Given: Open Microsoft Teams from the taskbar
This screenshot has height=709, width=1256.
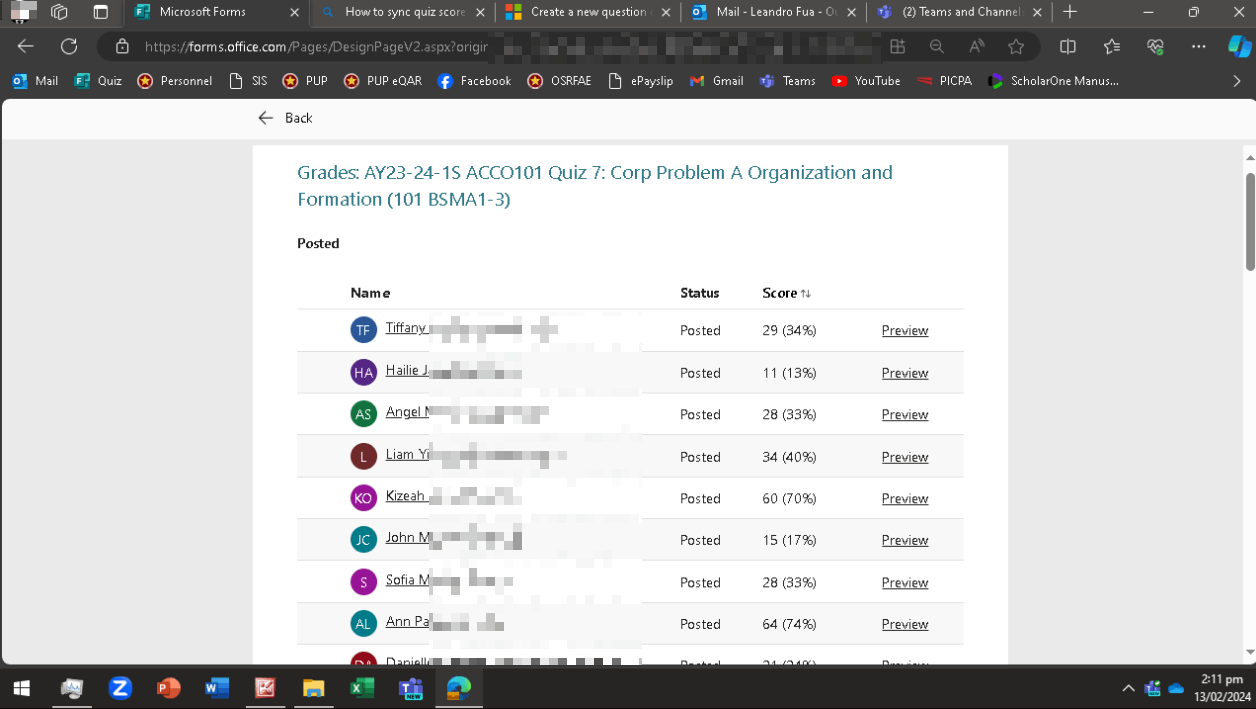Looking at the screenshot, I should tap(410, 688).
